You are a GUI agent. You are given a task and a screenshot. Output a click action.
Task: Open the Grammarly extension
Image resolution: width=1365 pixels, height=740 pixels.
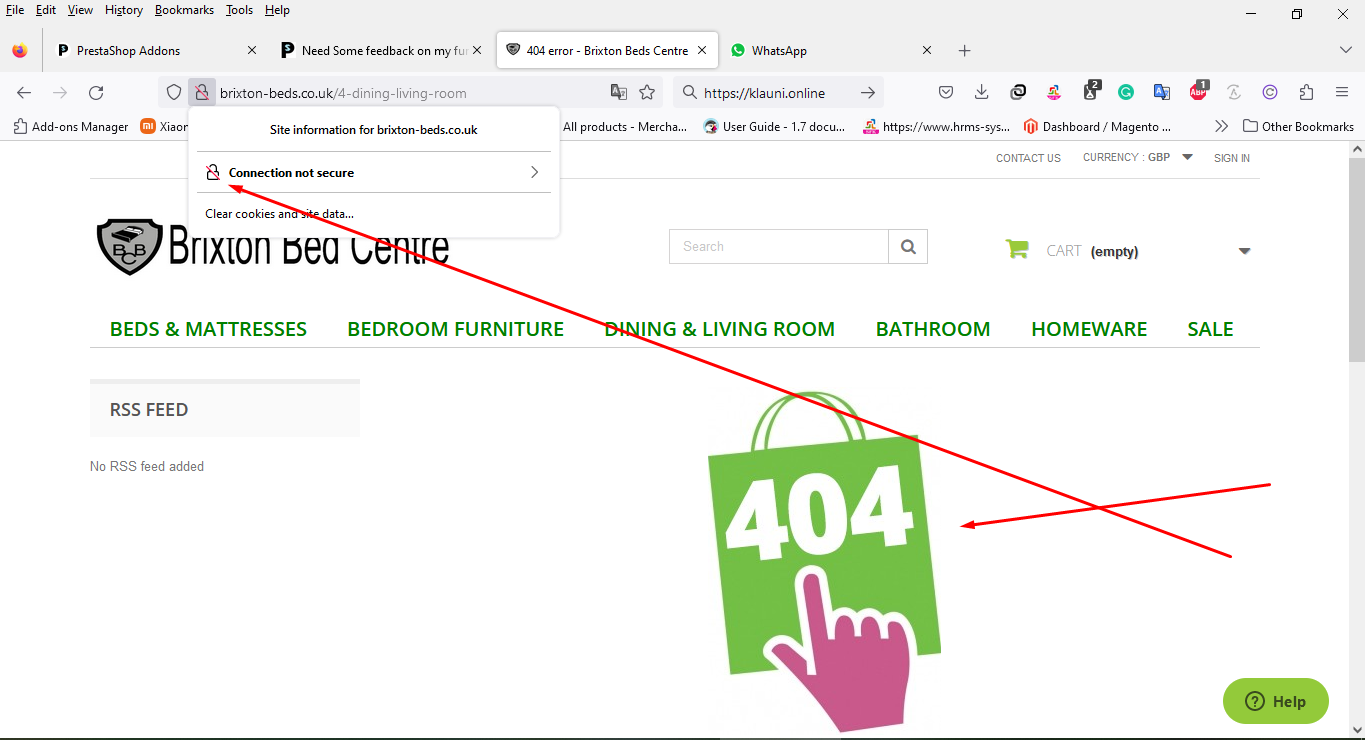click(1126, 93)
